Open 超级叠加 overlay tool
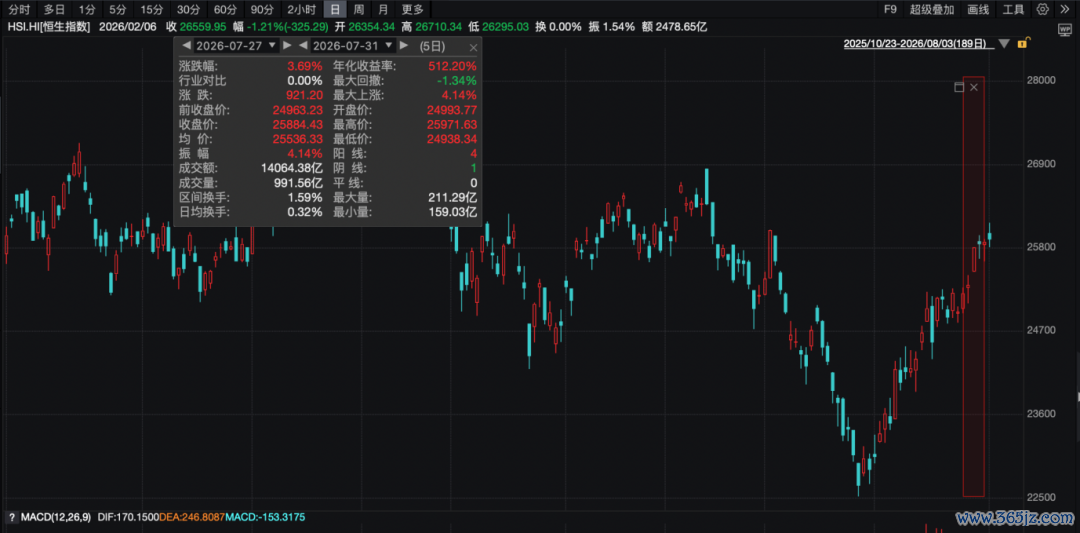 click(x=932, y=10)
